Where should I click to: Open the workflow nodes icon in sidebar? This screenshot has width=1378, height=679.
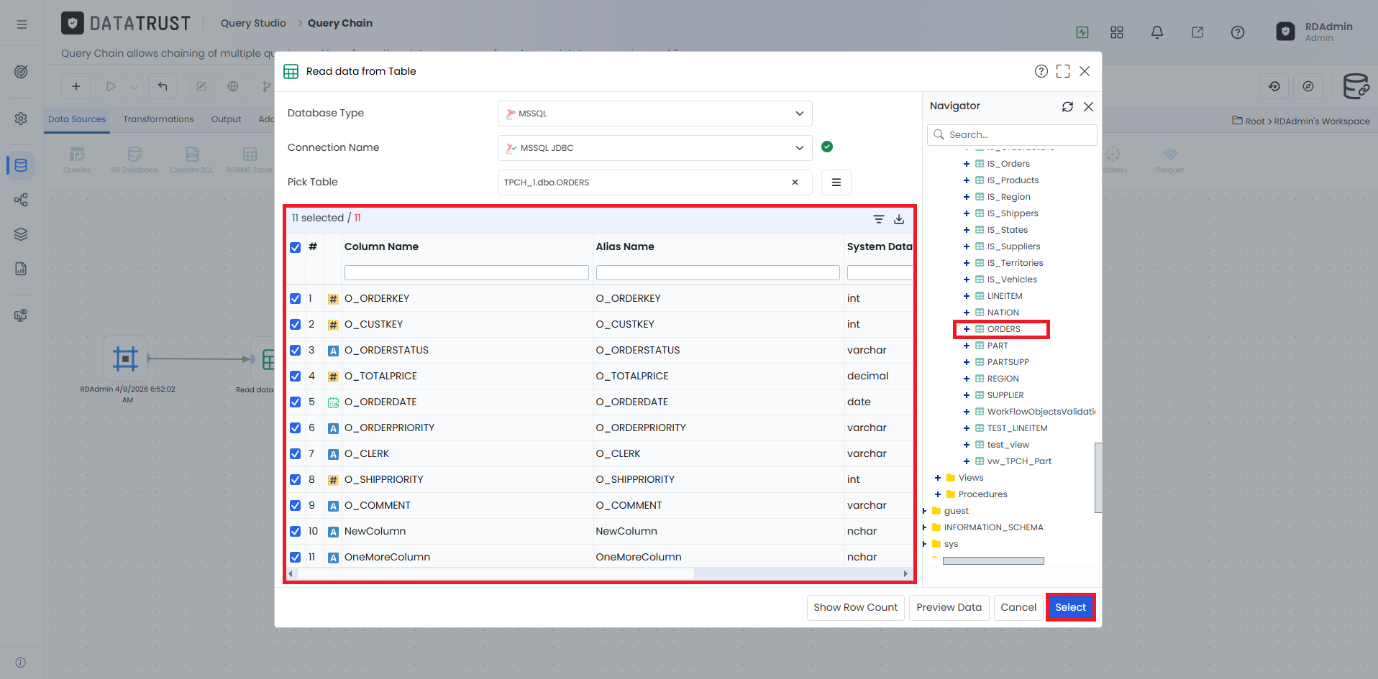(21, 200)
